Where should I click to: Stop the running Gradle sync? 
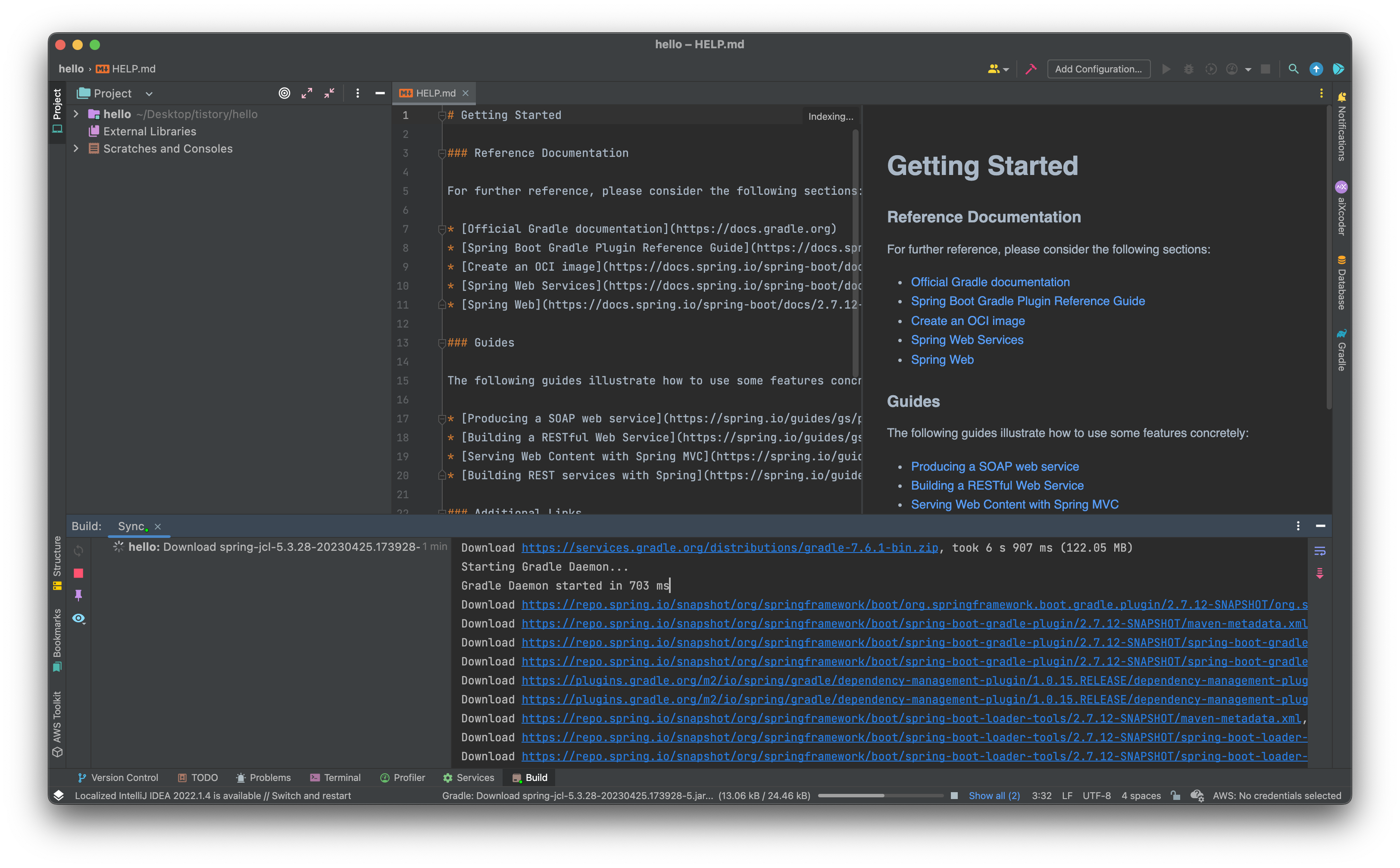coord(78,573)
